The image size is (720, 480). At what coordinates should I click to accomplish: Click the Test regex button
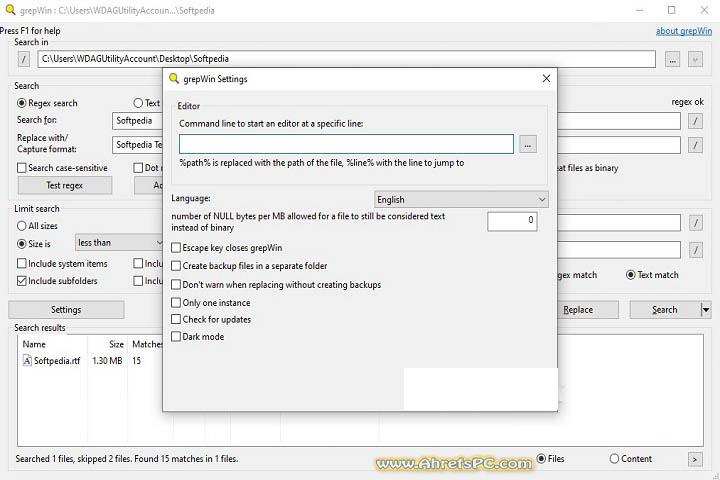pos(65,186)
